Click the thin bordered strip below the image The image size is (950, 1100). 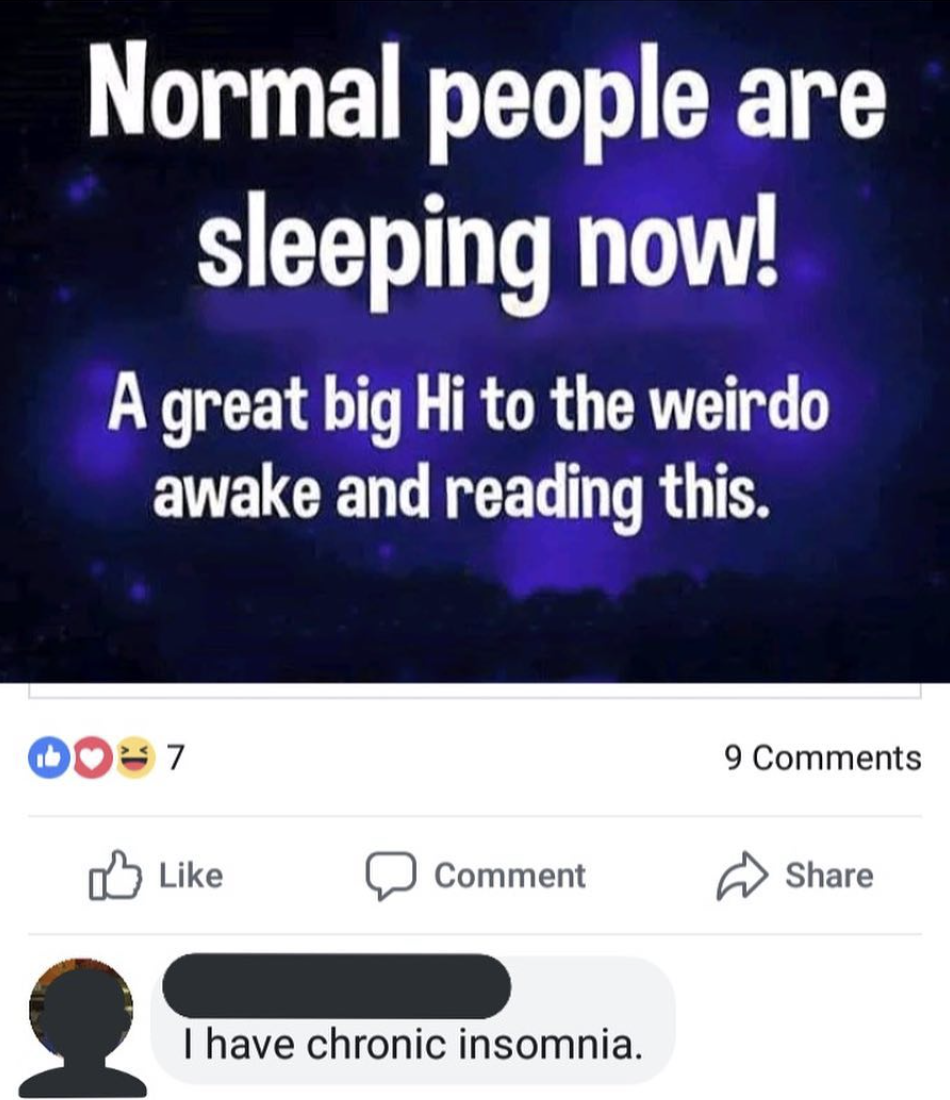pos(475,691)
